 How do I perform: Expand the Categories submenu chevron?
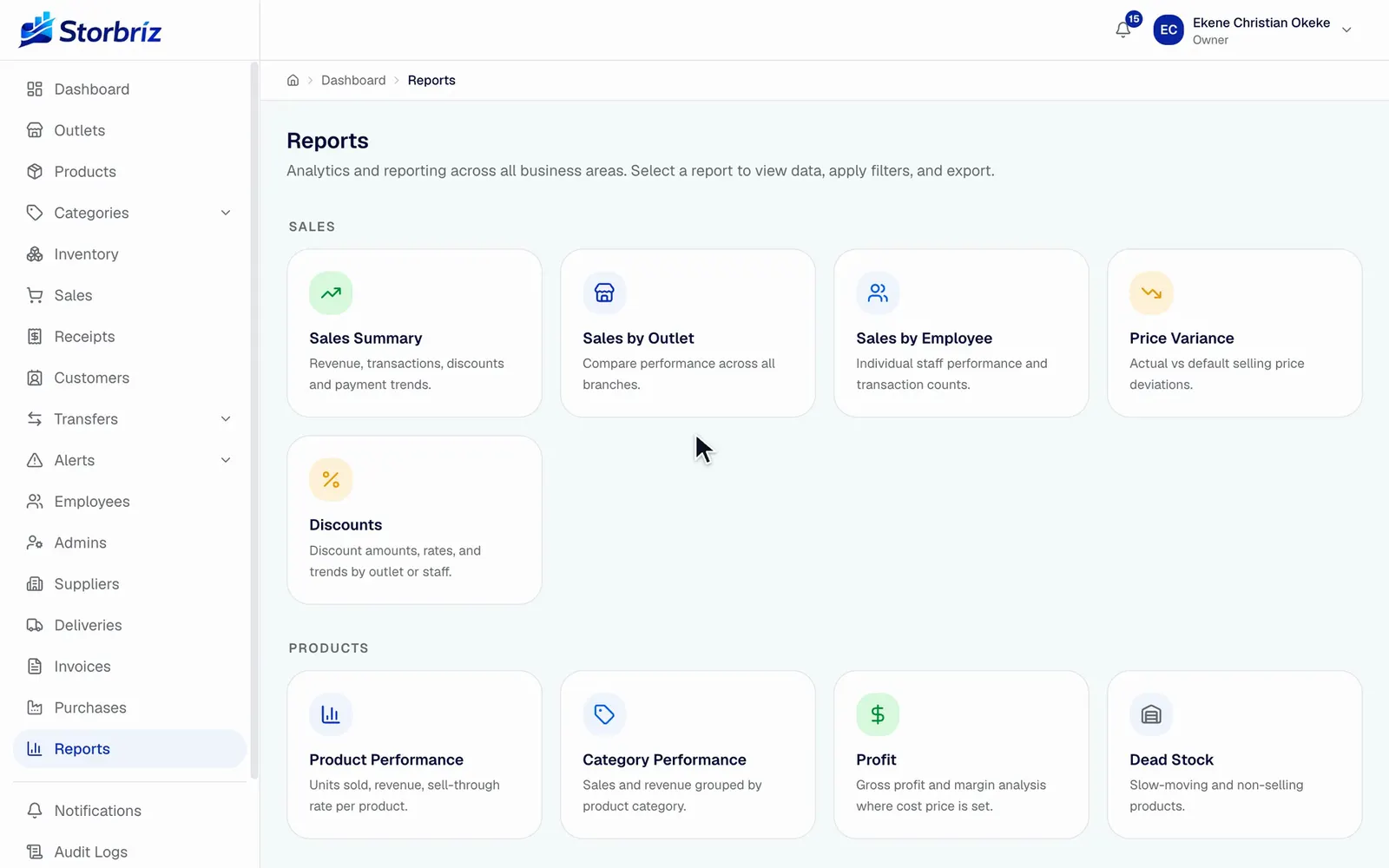pos(226,213)
